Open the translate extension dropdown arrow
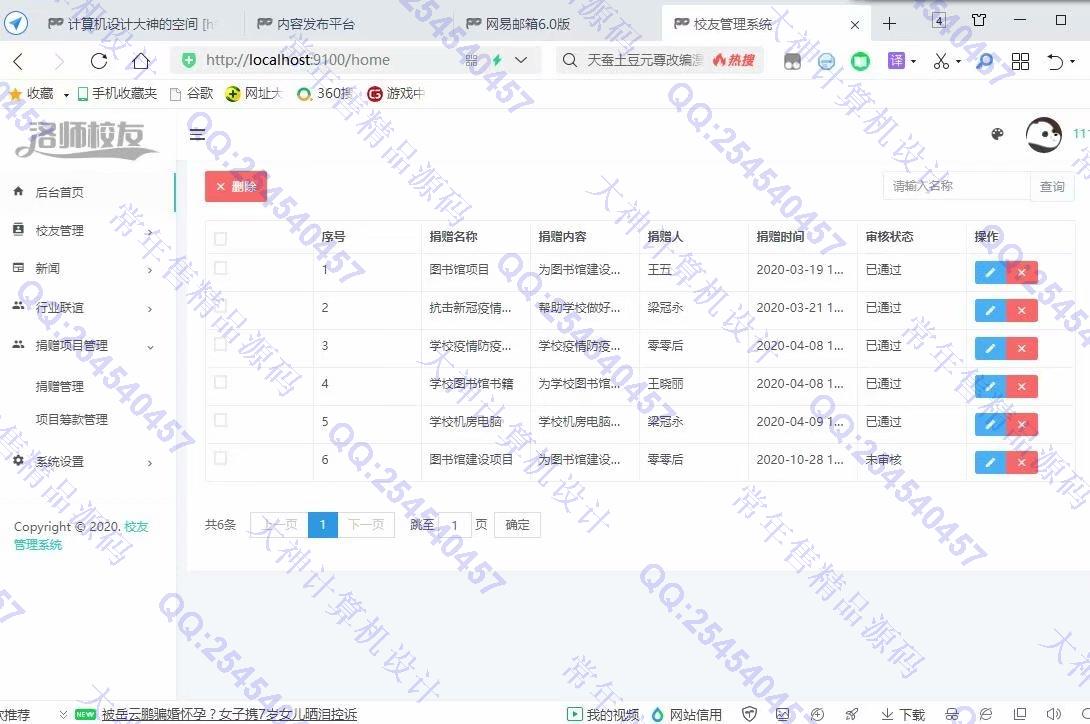 (x=913, y=61)
